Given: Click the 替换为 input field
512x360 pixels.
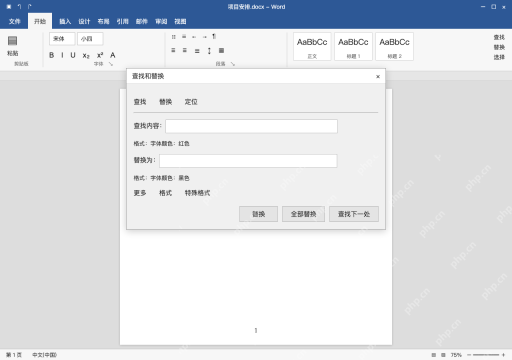Looking at the screenshot, I should pyautogui.click(x=248, y=161).
